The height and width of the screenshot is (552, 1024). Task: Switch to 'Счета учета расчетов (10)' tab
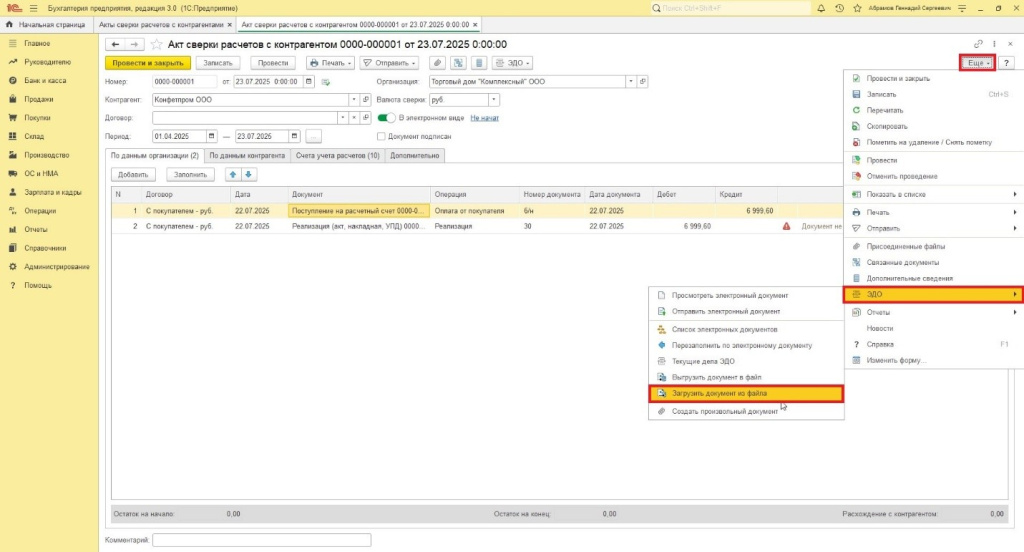pyautogui.click(x=336, y=156)
